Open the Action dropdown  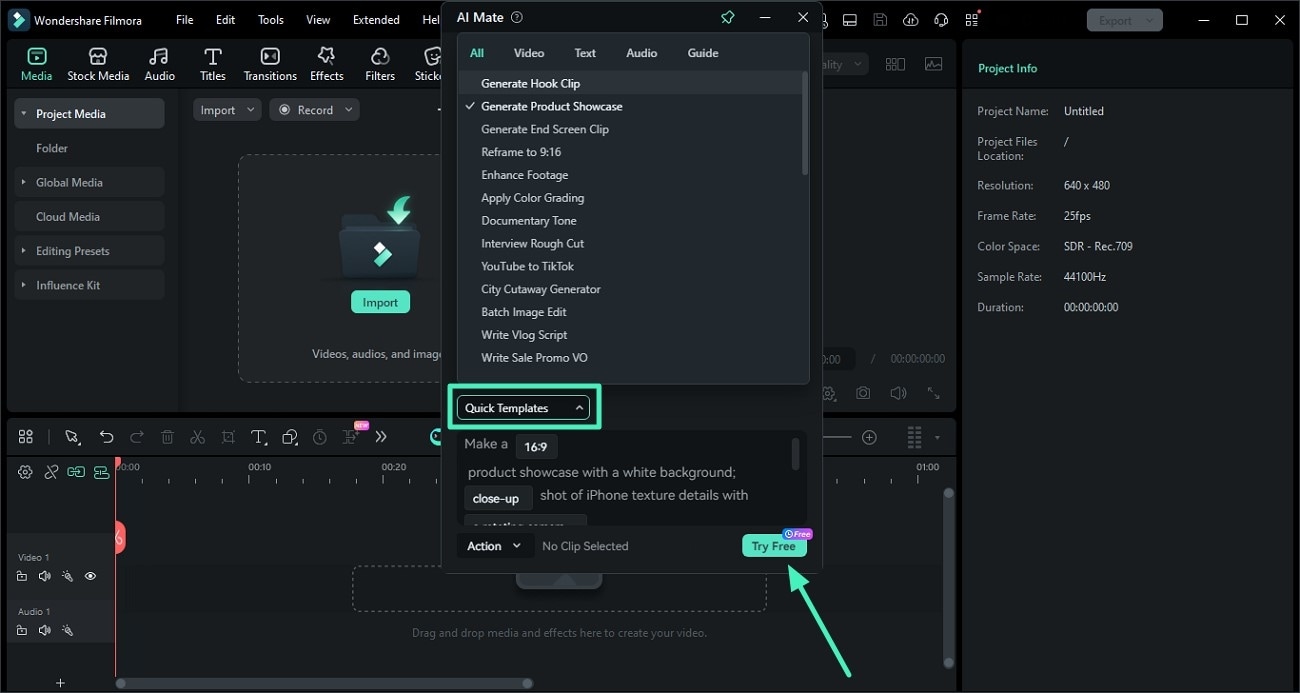(x=494, y=546)
